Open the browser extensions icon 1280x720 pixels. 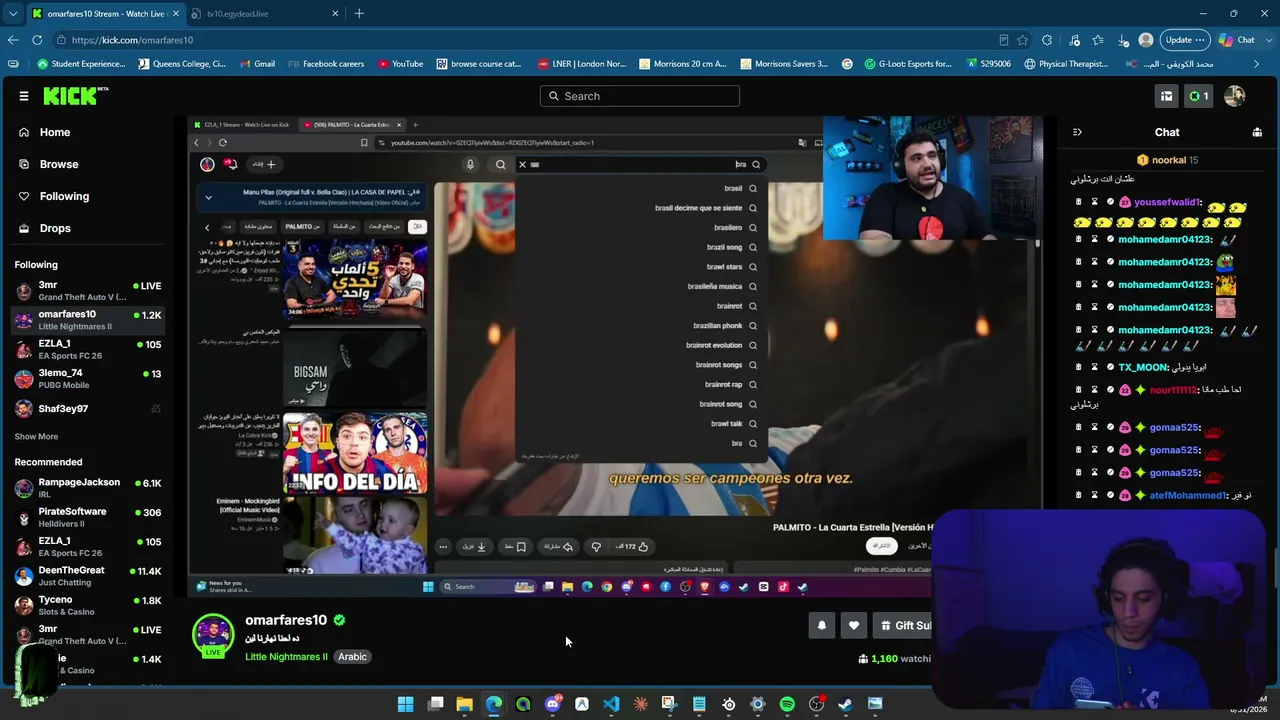pos(1047,40)
